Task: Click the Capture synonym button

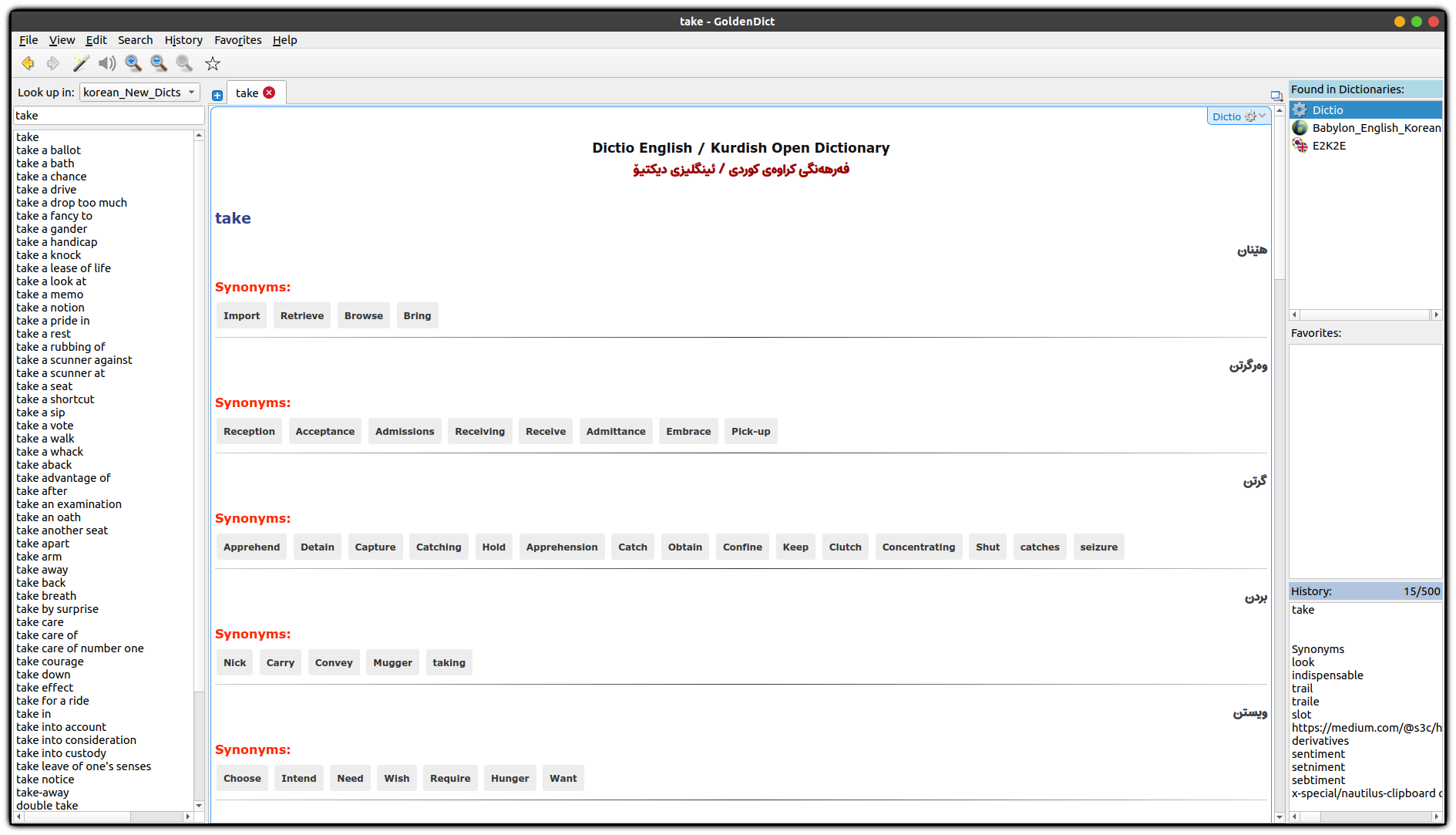Action: pyautogui.click(x=375, y=547)
